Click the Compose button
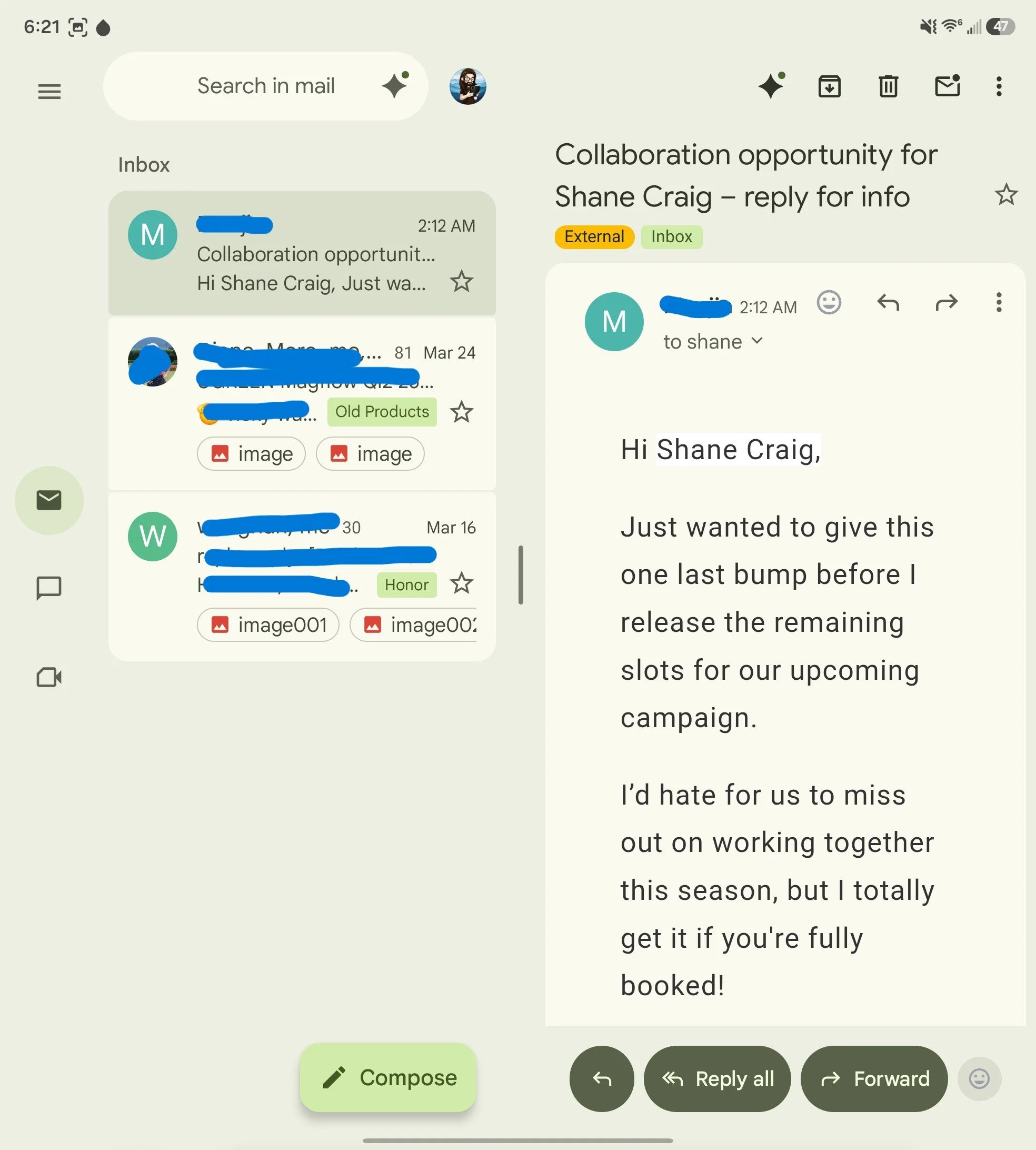 (388, 1078)
